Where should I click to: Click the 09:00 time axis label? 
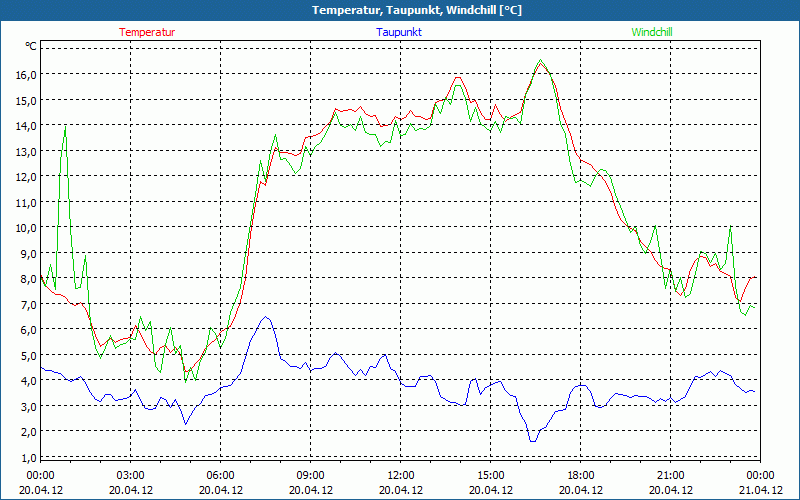pyautogui.click(x=311, y=476)
